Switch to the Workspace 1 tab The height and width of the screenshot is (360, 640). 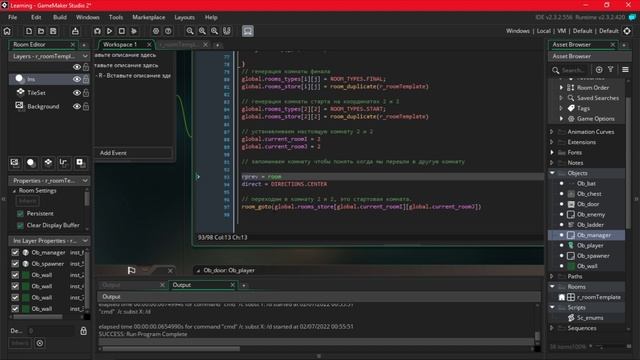[120, 44]
